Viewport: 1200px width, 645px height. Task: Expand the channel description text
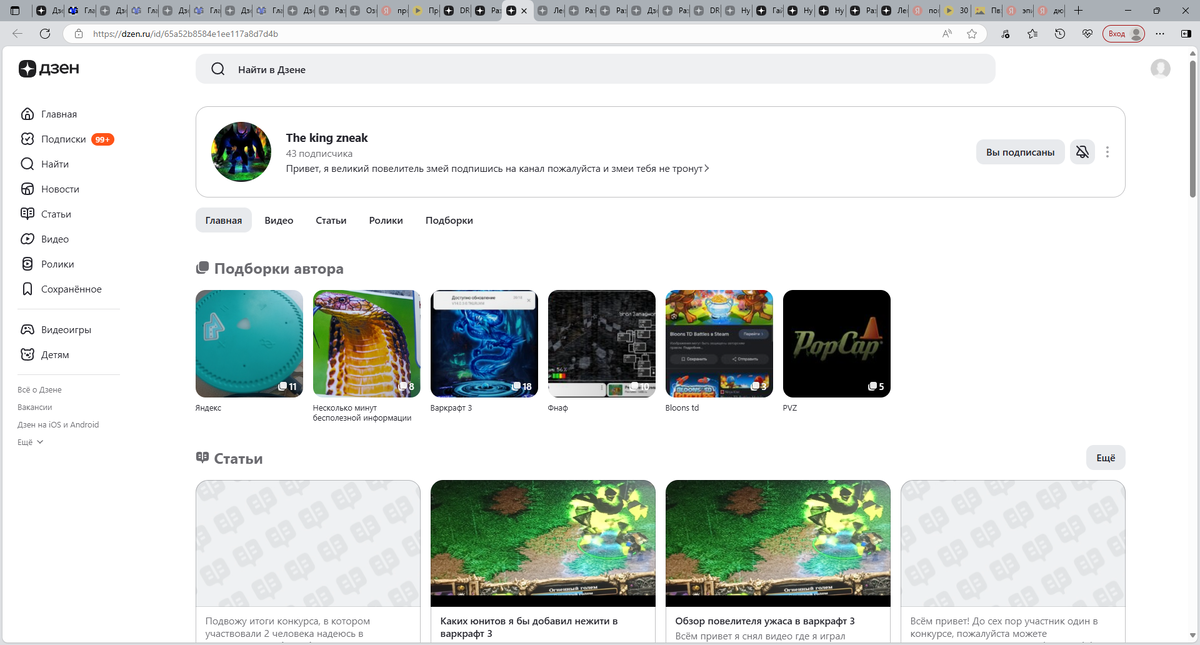click(497, 169)
